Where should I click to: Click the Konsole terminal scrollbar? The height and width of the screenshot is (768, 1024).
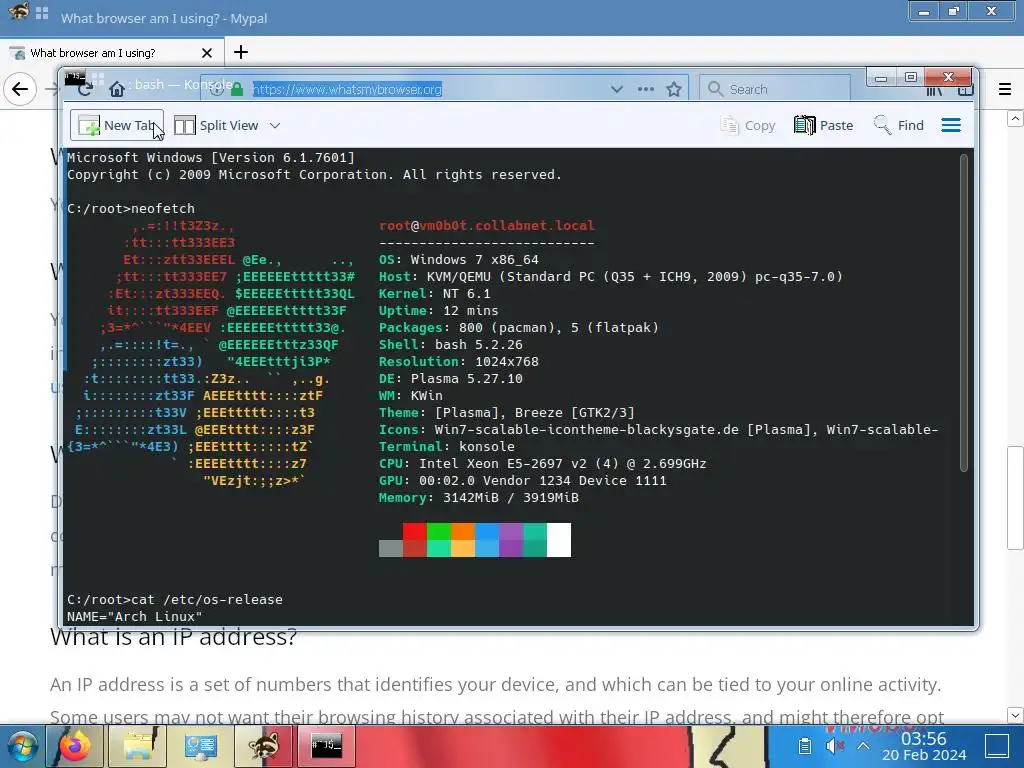(x=964, y=312)
